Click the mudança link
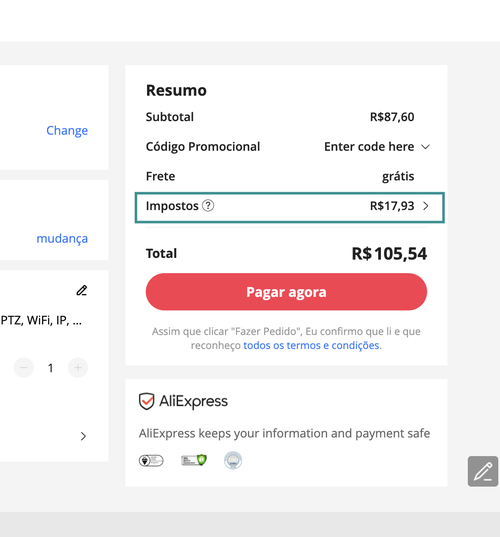The height and width of the screenshot is (537, 500). click(x=62, y=238)
